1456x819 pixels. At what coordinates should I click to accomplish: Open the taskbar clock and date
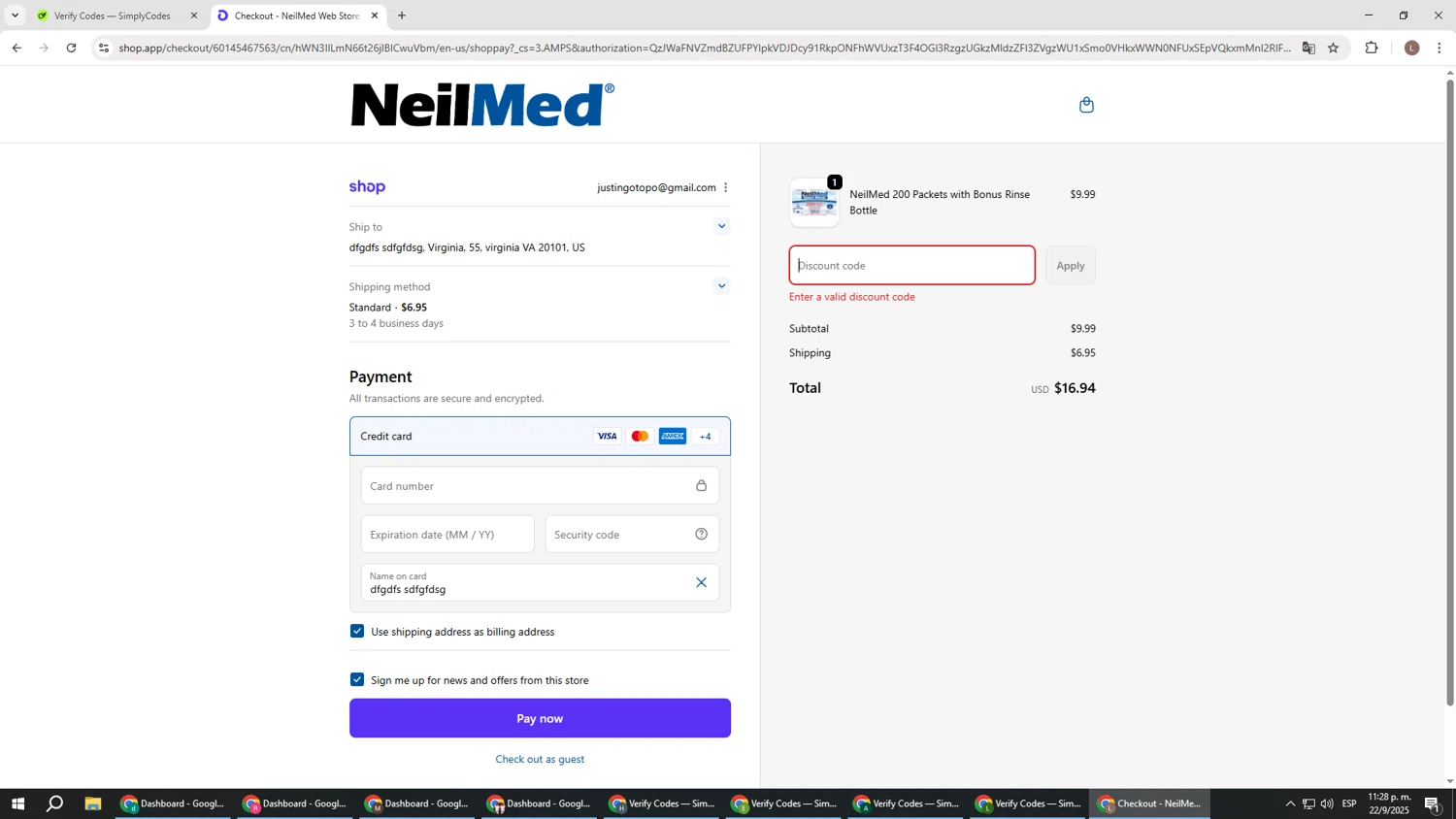coord(1389,803)
